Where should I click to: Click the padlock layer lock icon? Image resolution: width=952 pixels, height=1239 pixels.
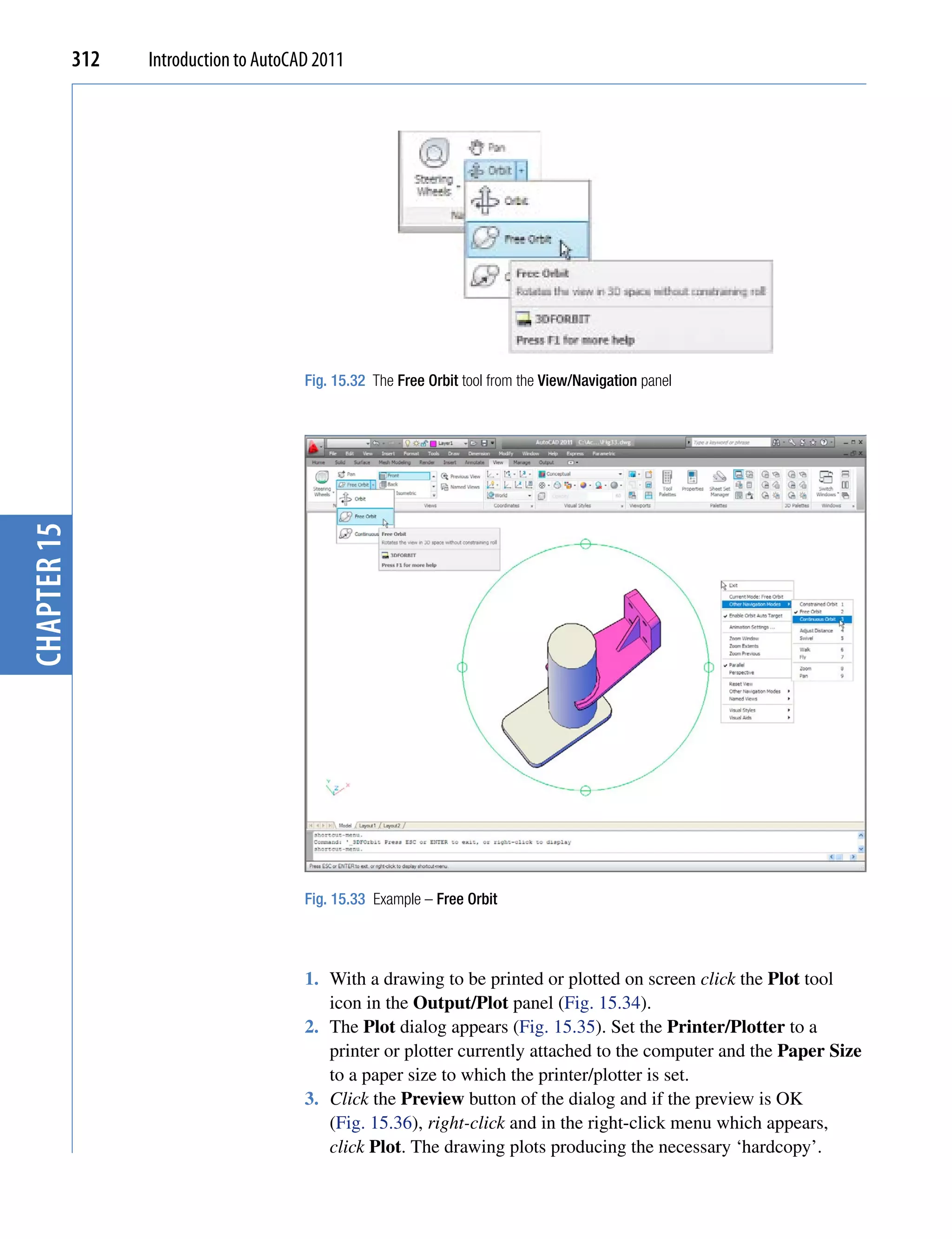[x=424, y=443]
